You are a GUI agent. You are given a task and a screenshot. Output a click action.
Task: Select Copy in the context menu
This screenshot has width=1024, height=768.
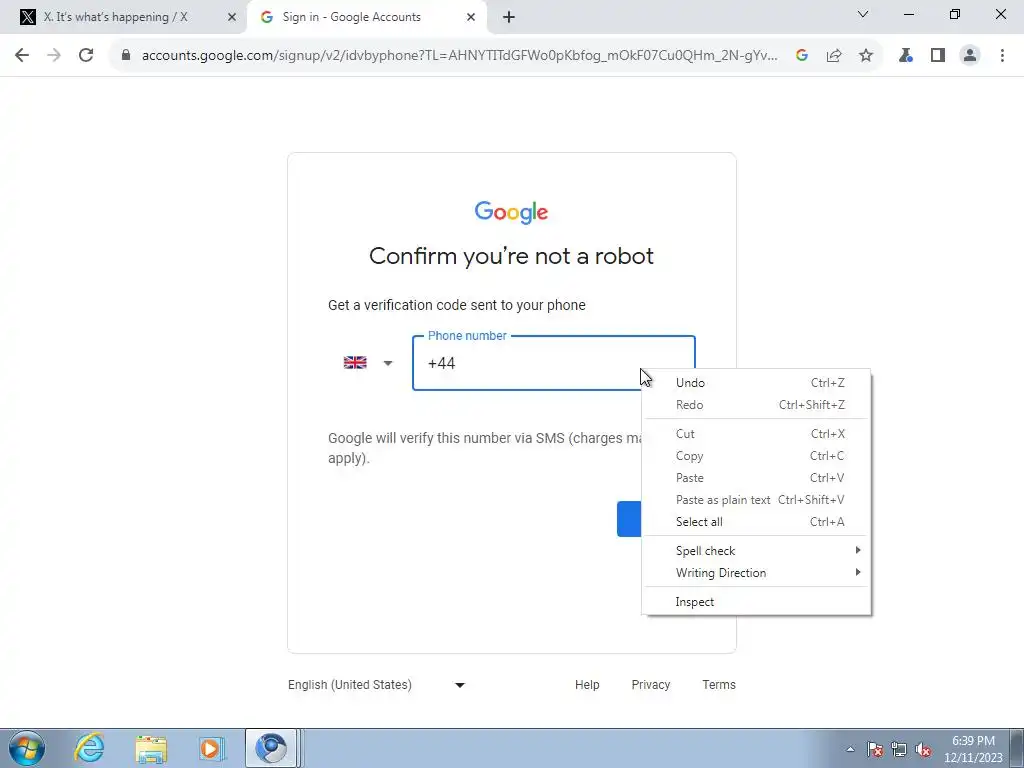(756, 456)
